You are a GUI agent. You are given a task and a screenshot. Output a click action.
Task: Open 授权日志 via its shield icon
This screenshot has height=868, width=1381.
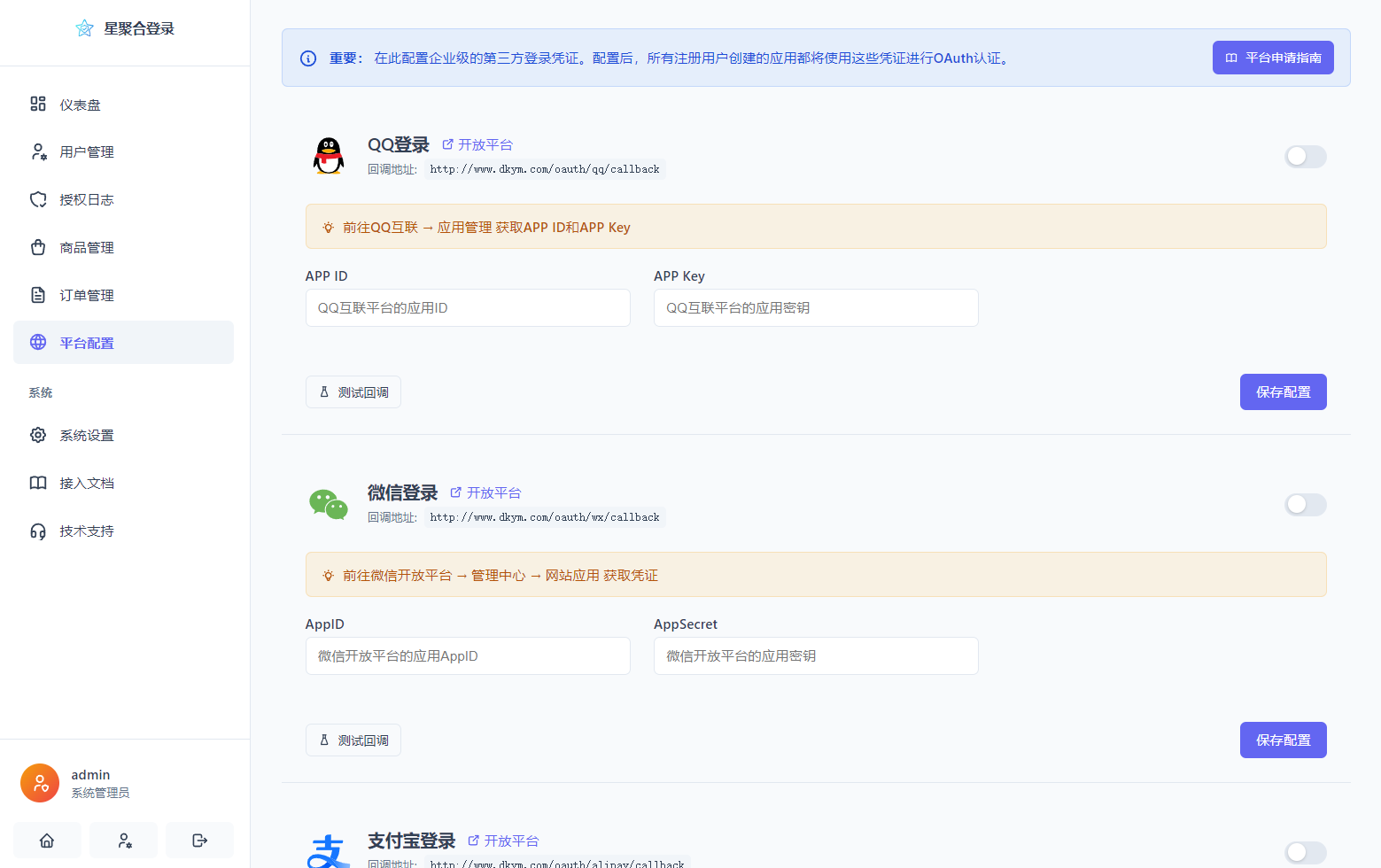point(37,199)
